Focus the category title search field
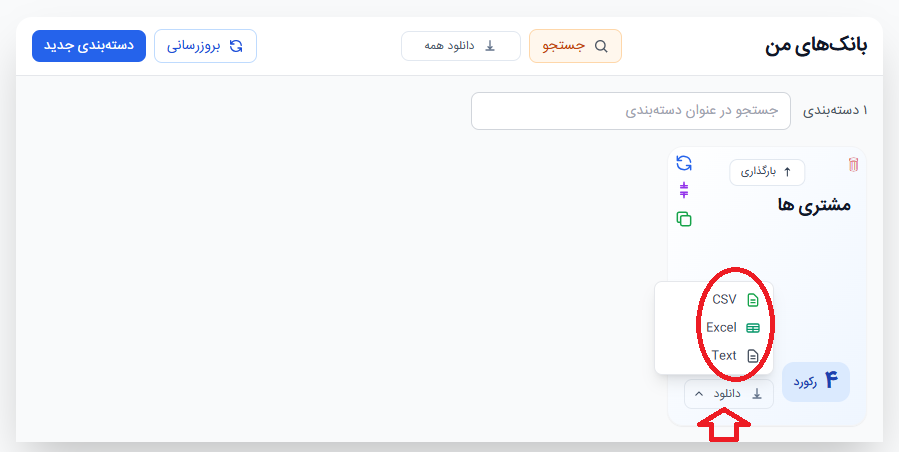 point(631,111)
